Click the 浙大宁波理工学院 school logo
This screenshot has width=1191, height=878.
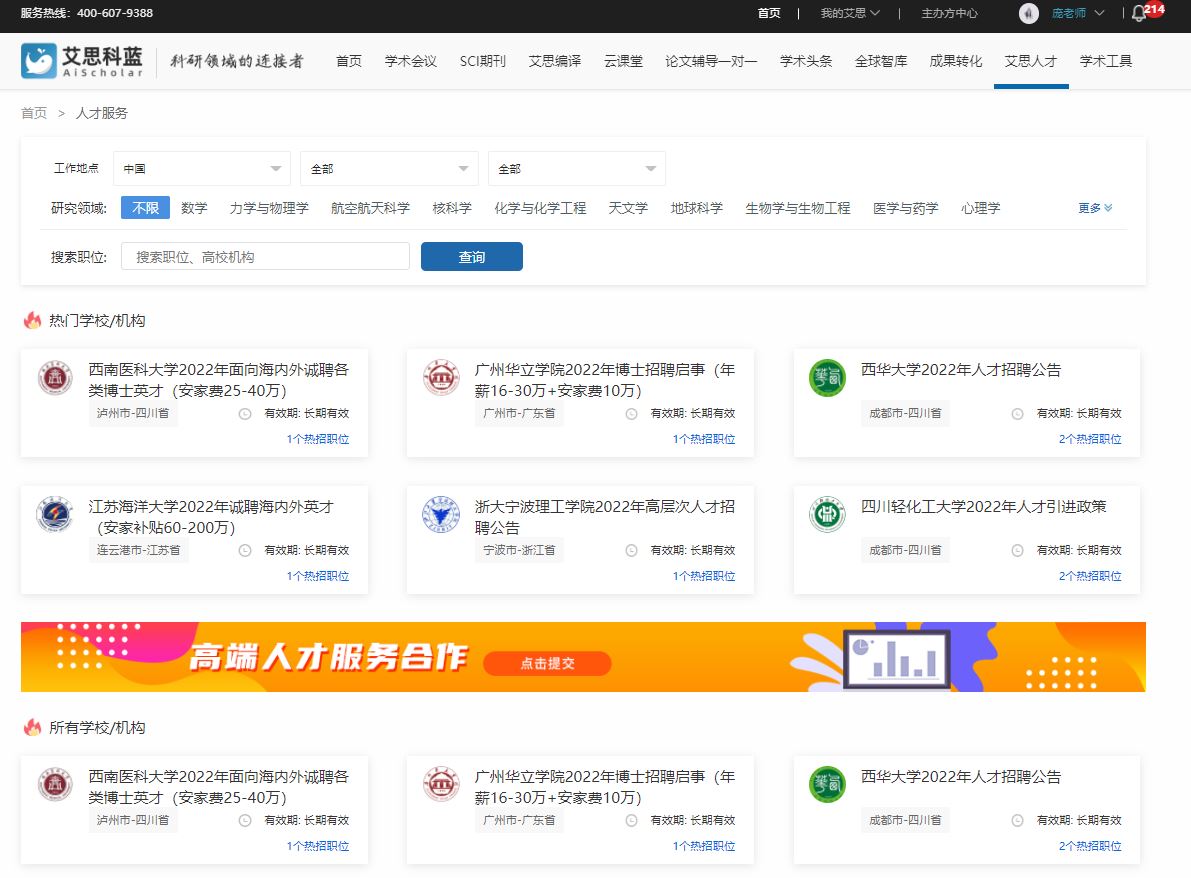pyautogui.click(x=441, y=514)
